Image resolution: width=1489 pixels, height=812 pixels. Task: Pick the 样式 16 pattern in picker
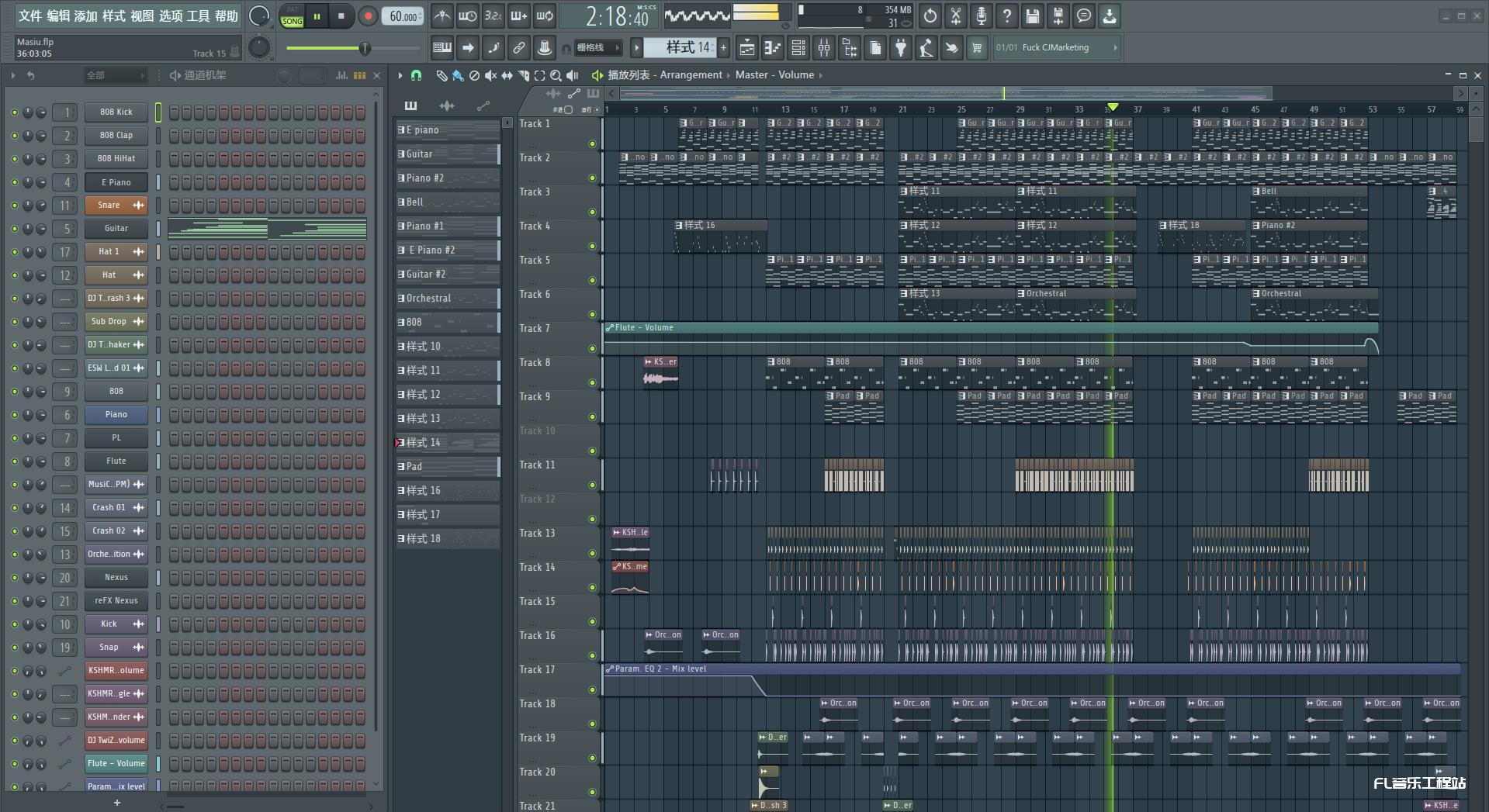448,491
